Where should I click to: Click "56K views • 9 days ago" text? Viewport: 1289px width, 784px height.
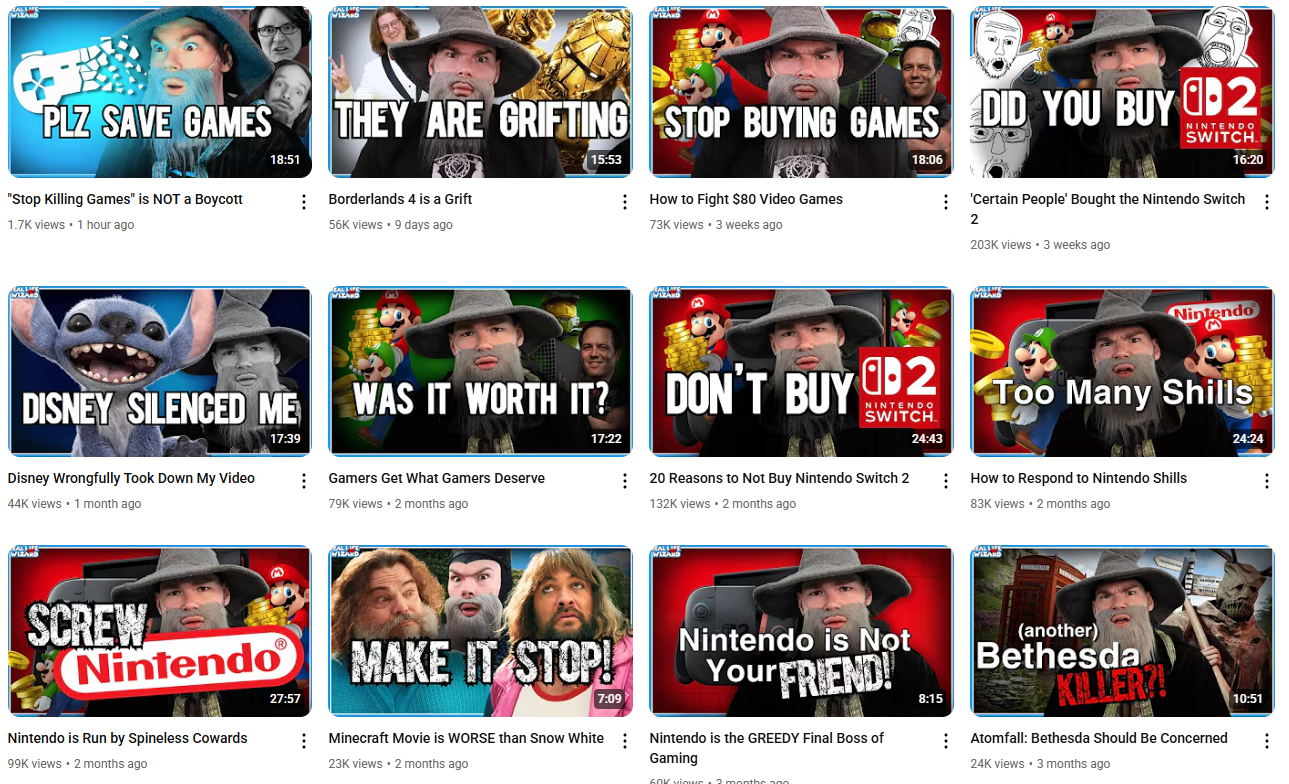coord(391,225)
